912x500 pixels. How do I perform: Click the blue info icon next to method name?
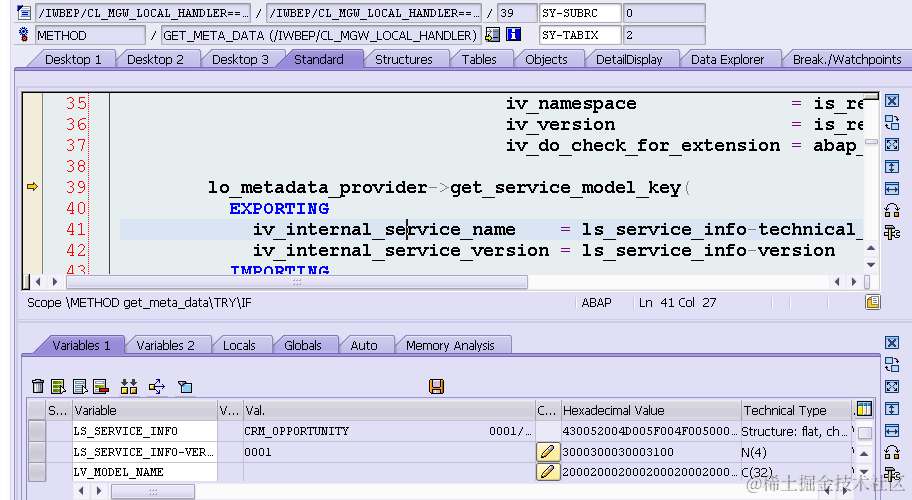coord(513,35)
